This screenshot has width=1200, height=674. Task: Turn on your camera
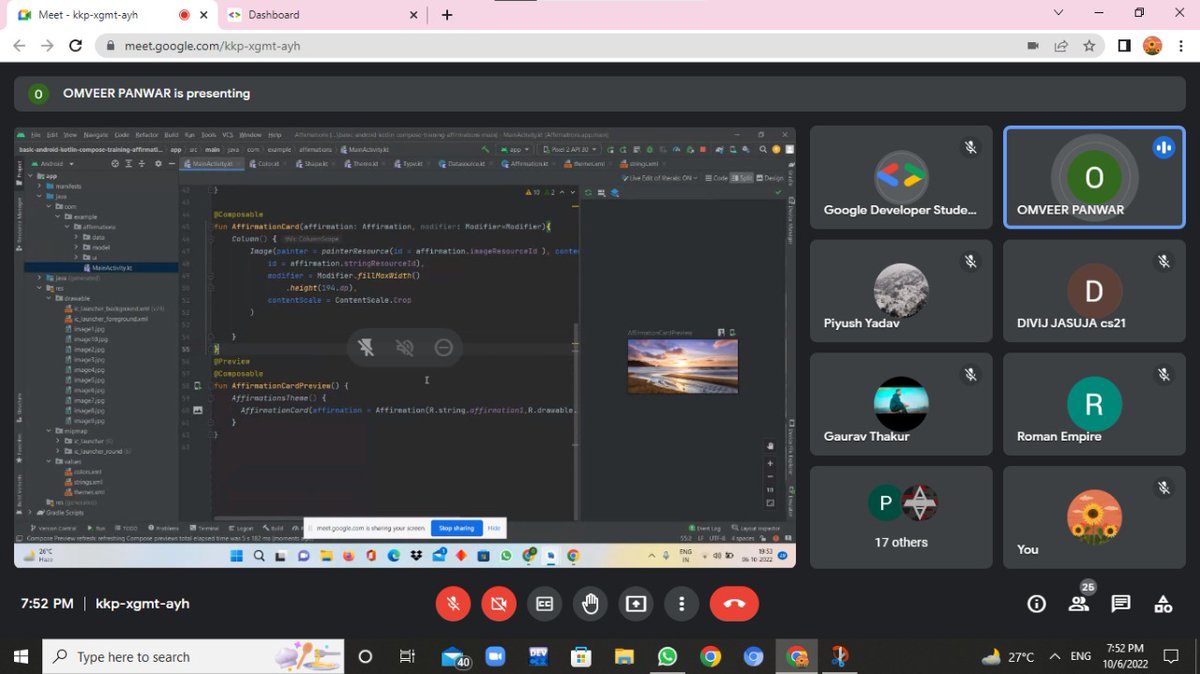(x=498, y=603)
